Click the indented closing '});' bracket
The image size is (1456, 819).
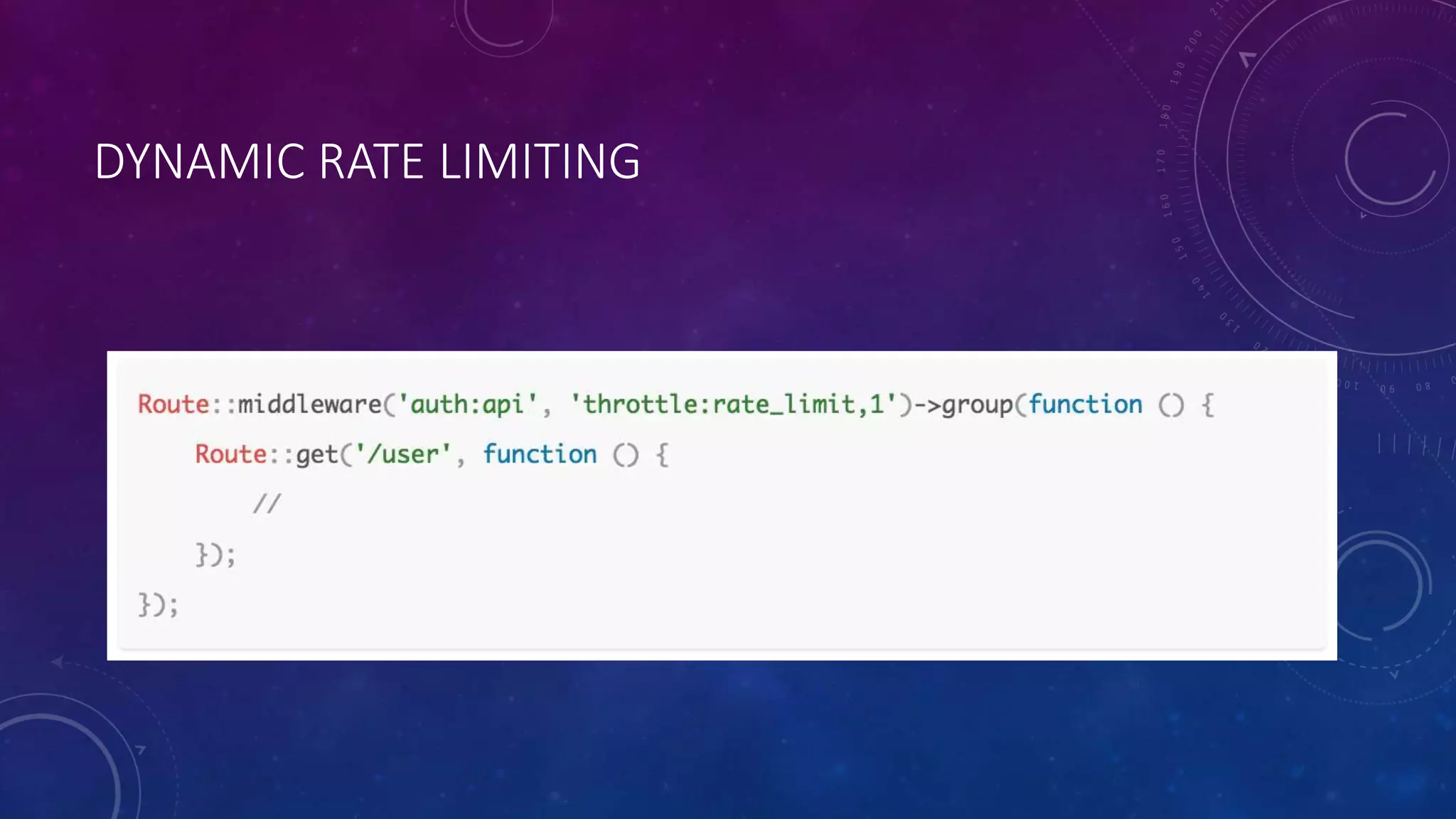pyautogui.click(x=215, y=555)
